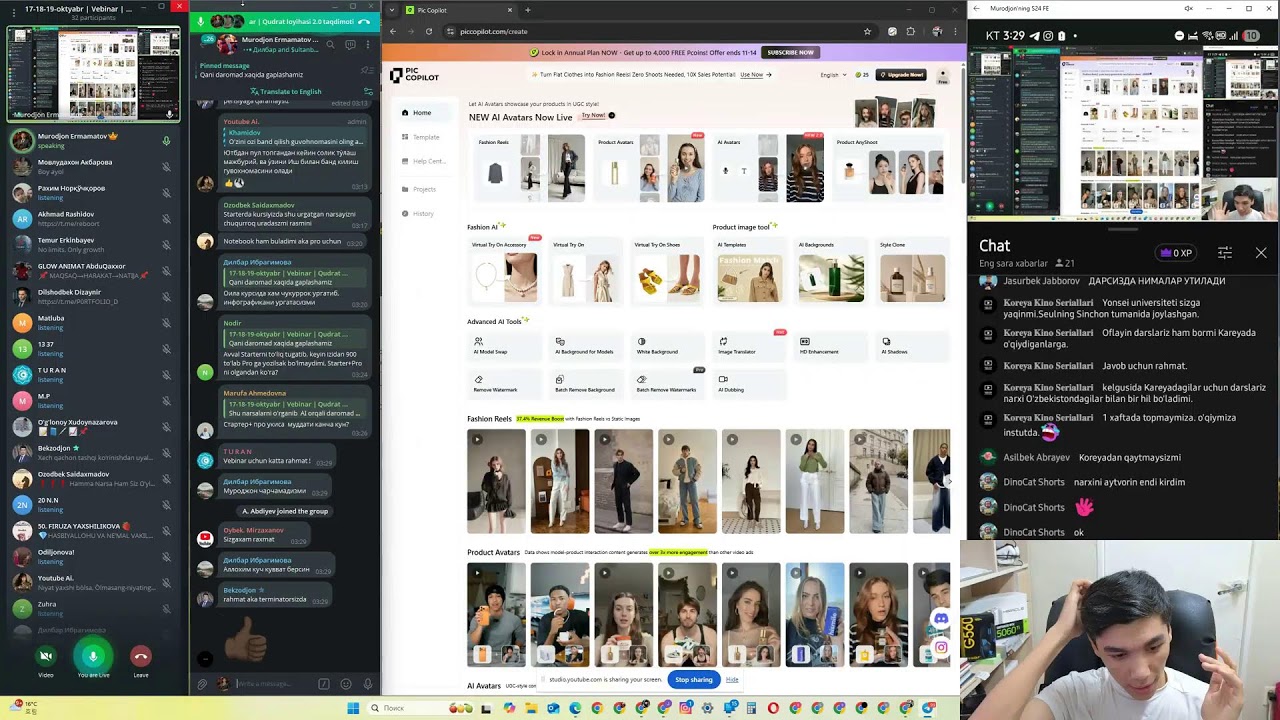Open the AI Templates tool

tap(750, 272)
